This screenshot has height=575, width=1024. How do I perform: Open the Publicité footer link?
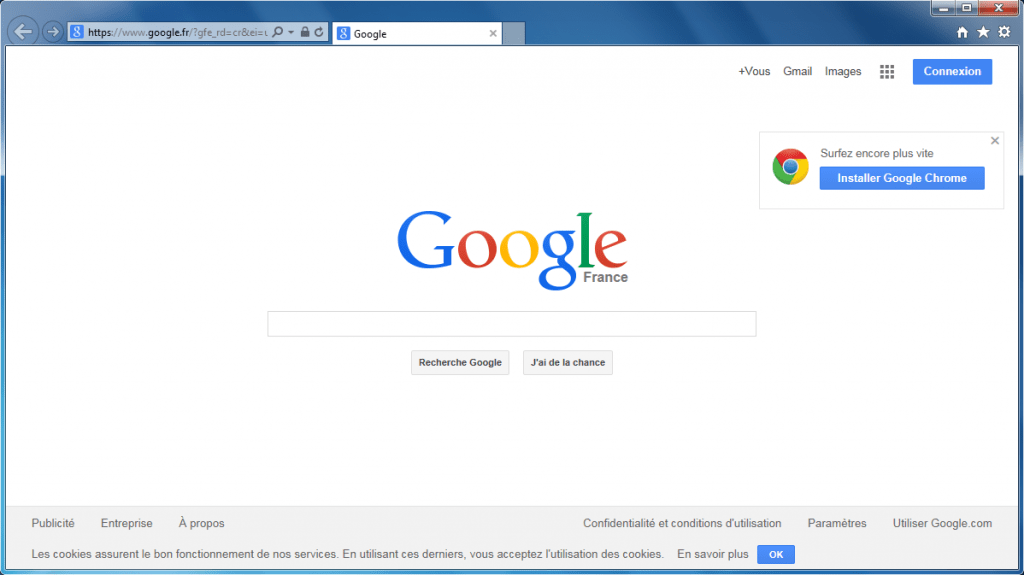(x=53, y=523)
